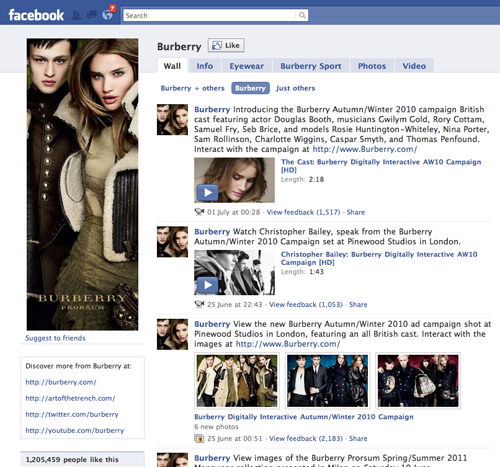500x467 pixels.
Task: Open friend requests icon
Action: 76,15
